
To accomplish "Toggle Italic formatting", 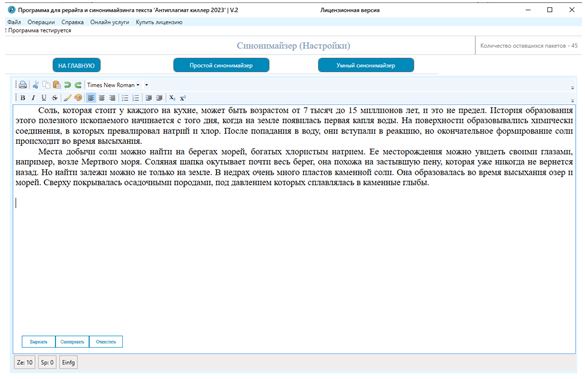I will 33,98.
